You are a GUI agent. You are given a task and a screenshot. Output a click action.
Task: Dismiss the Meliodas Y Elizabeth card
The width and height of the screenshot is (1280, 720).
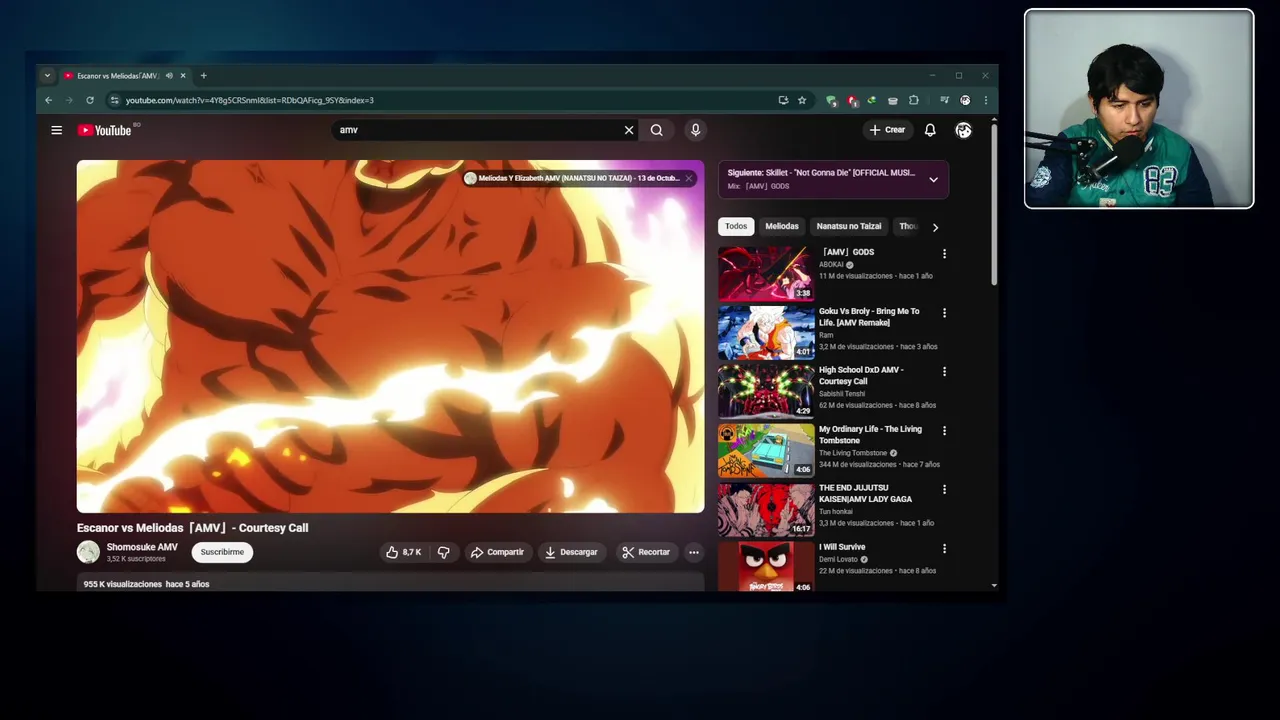(689, 178)
